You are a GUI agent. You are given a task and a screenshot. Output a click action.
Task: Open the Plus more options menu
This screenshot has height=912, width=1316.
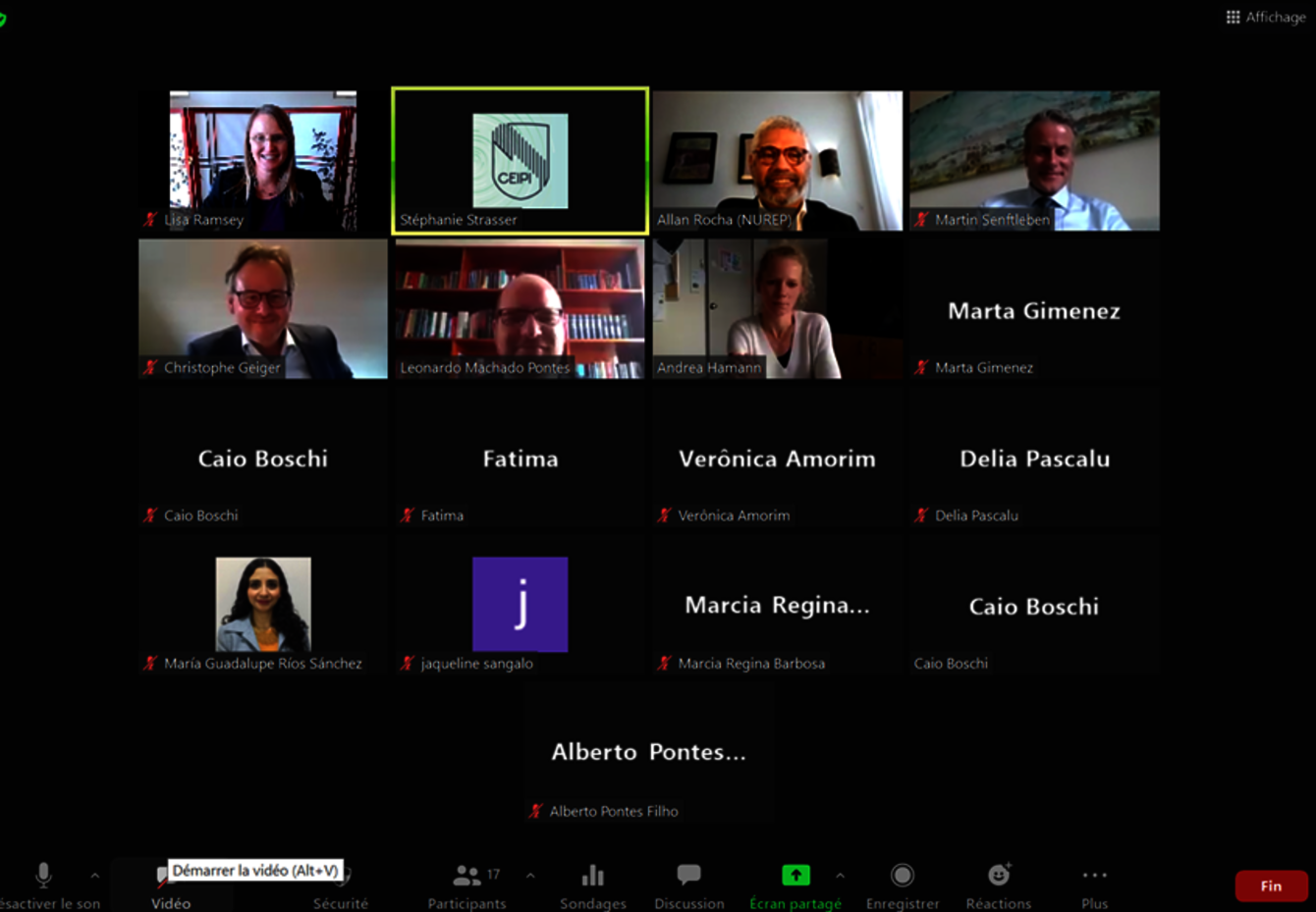(x=1094, y=885)
